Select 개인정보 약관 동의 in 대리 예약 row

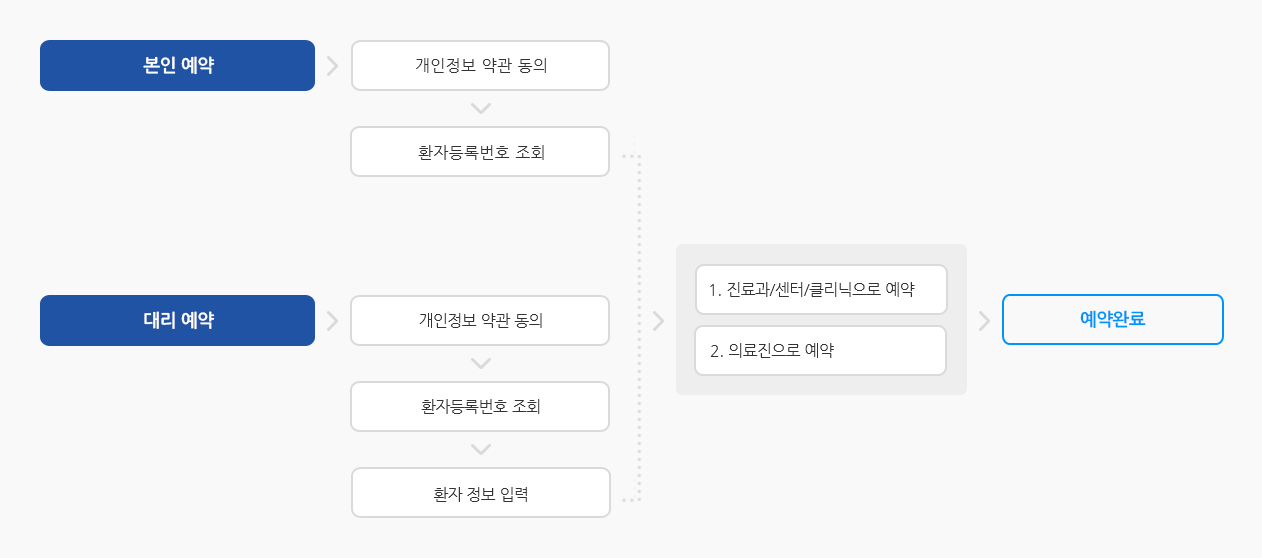[x=480, y=321]
